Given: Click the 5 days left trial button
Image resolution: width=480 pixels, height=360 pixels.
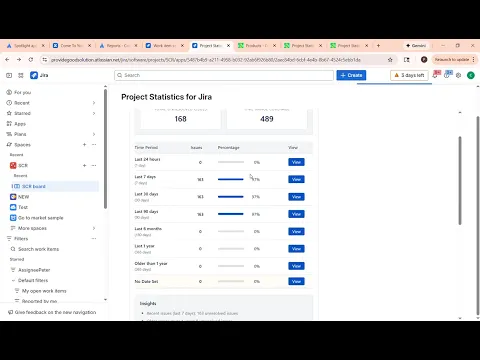Looking at the screenshot, I should (x=409, y=75).
